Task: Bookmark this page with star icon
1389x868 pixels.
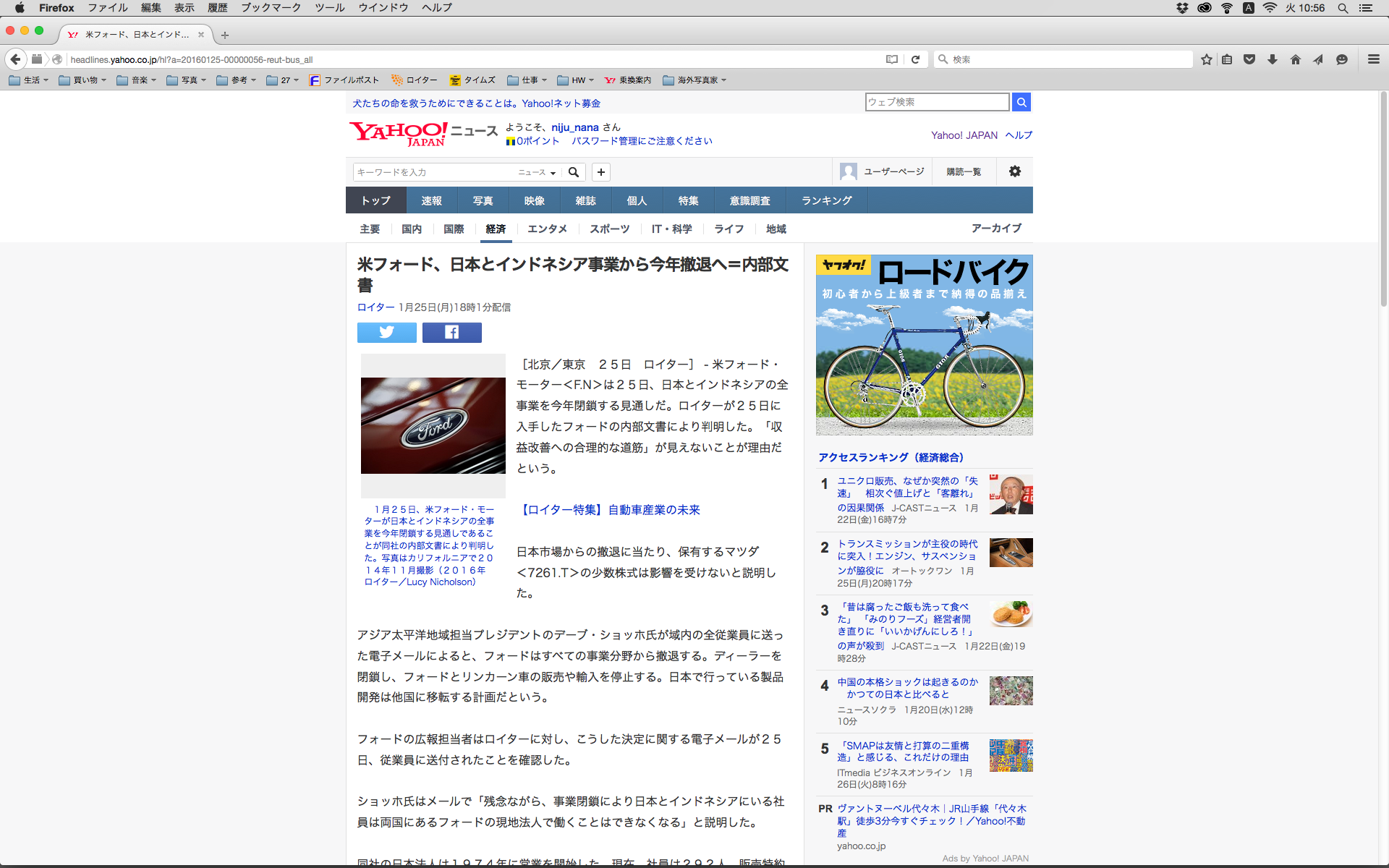Action: pos(1206,59)
